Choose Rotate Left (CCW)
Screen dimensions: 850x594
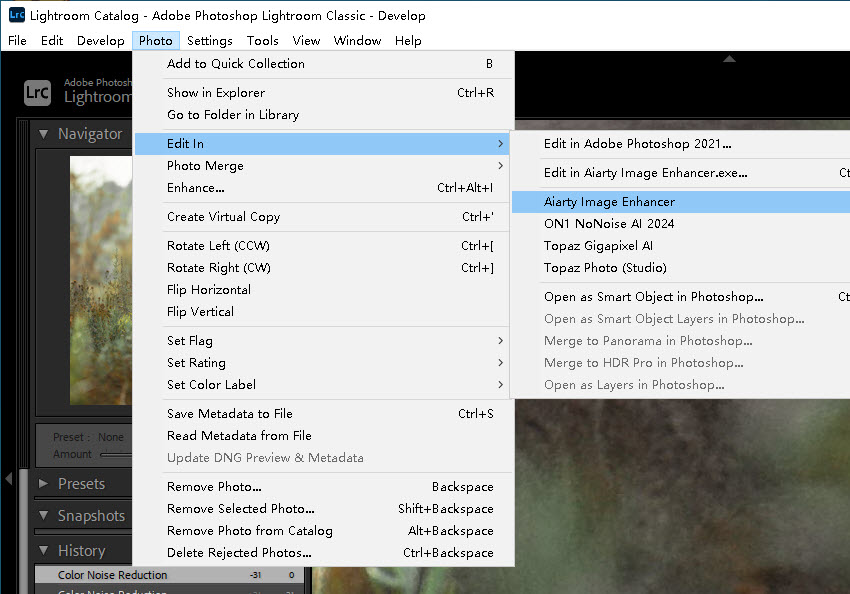point(322,246)
